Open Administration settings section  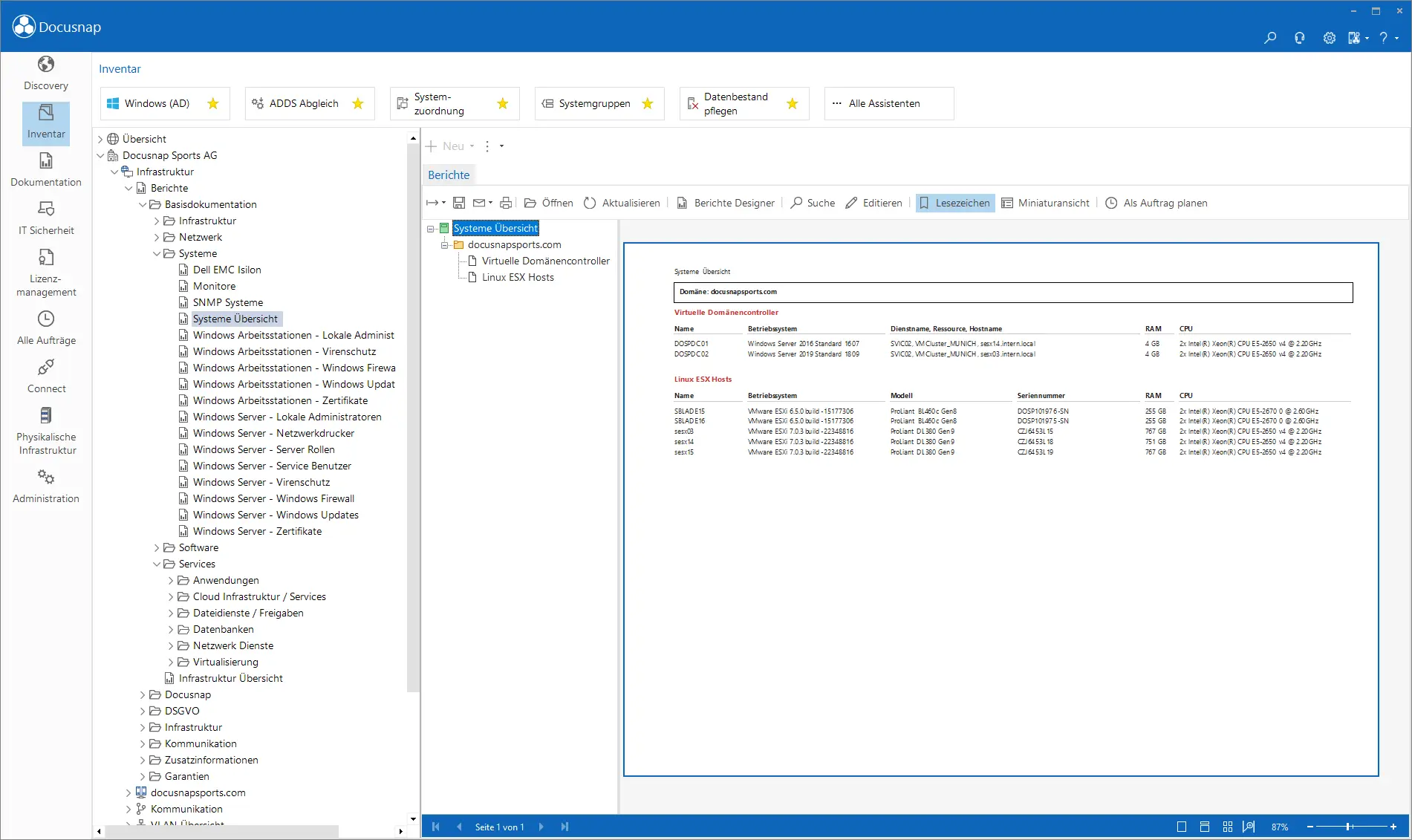tap(46, 486)
